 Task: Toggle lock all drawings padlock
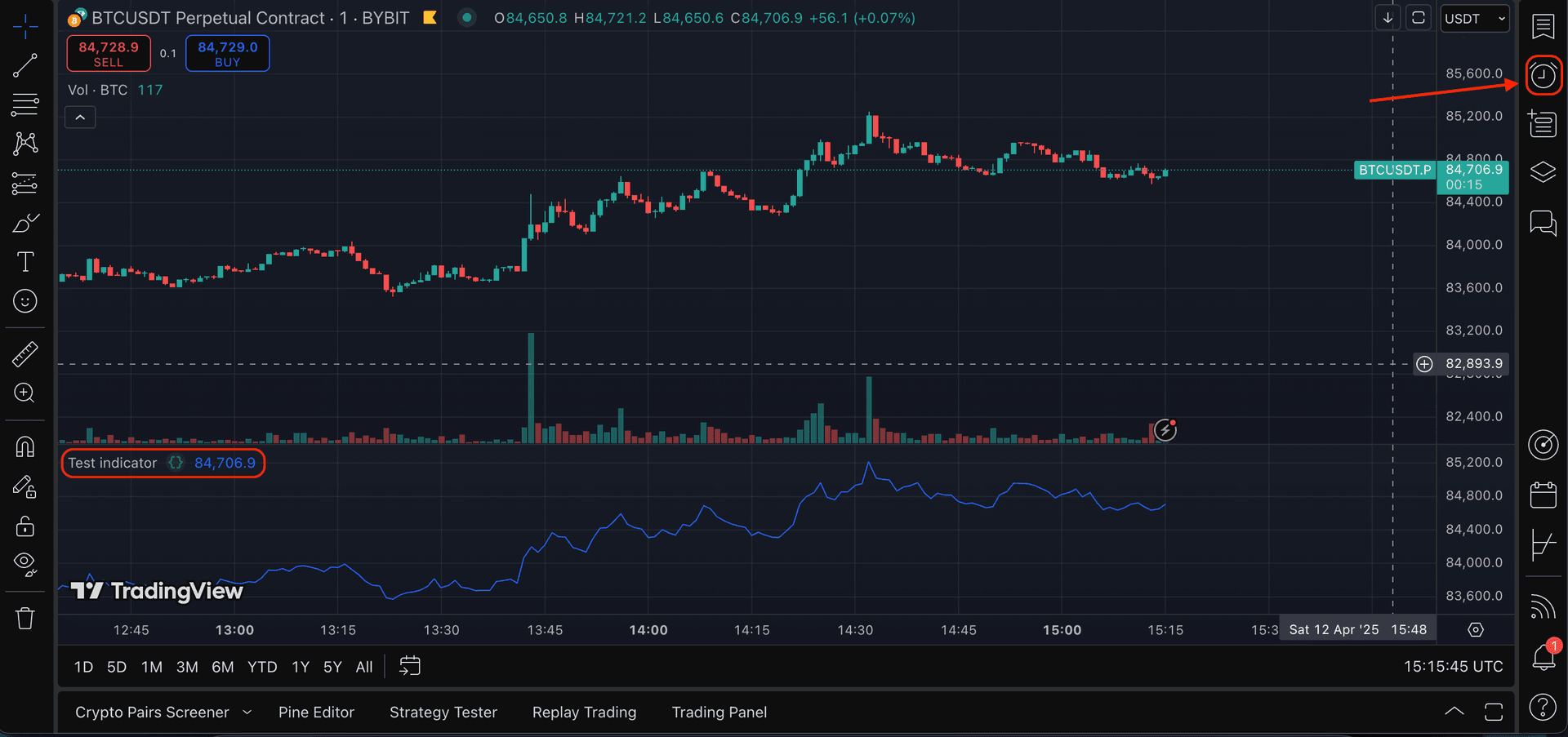pyautogui.click(x=25, y=526)
